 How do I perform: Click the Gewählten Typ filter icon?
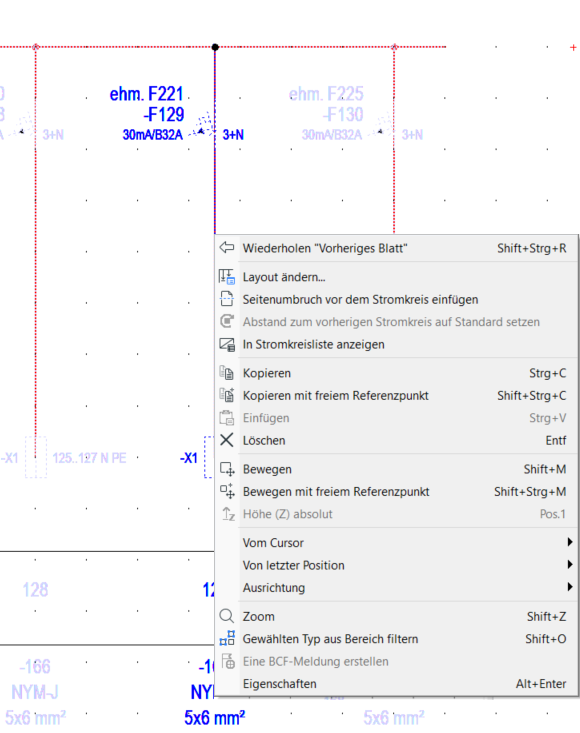pyautogui.click(x=227, y=639)
